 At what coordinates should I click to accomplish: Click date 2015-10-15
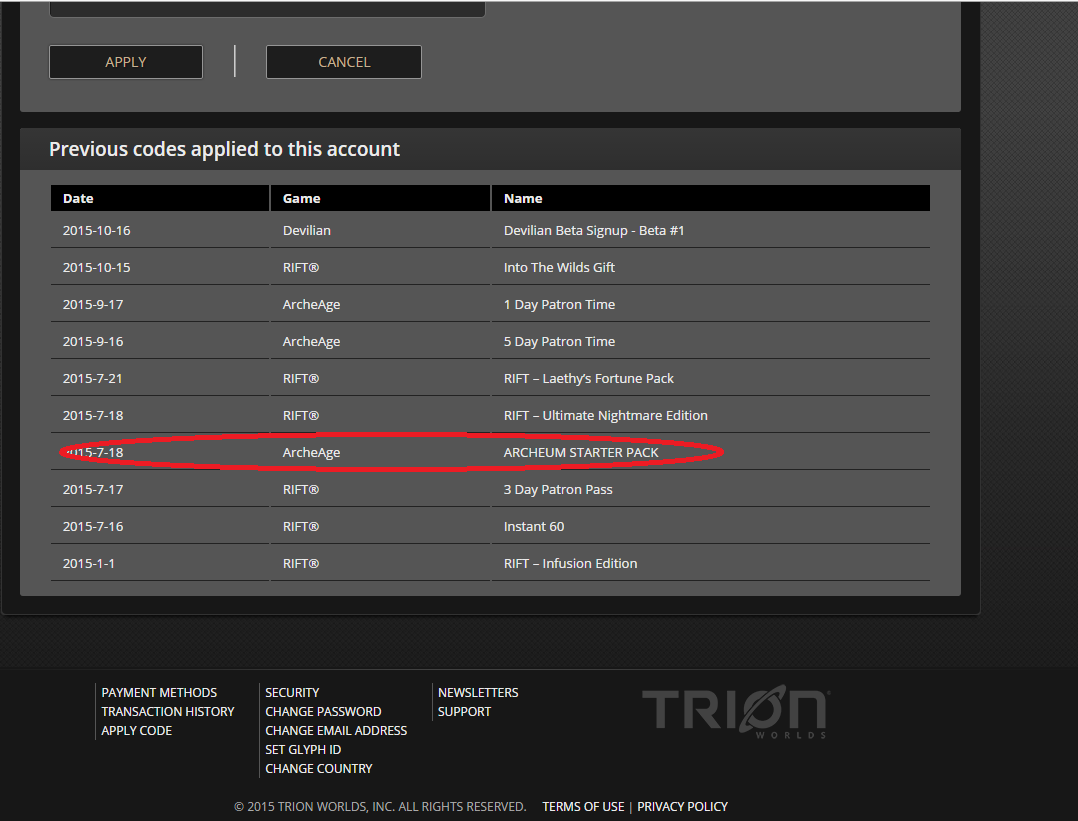(96, 267)
